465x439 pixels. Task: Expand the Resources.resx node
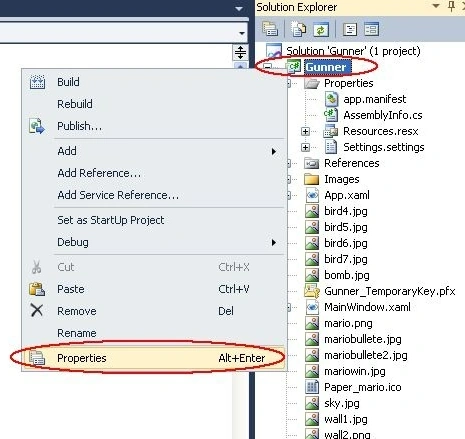tap(305, 131)
